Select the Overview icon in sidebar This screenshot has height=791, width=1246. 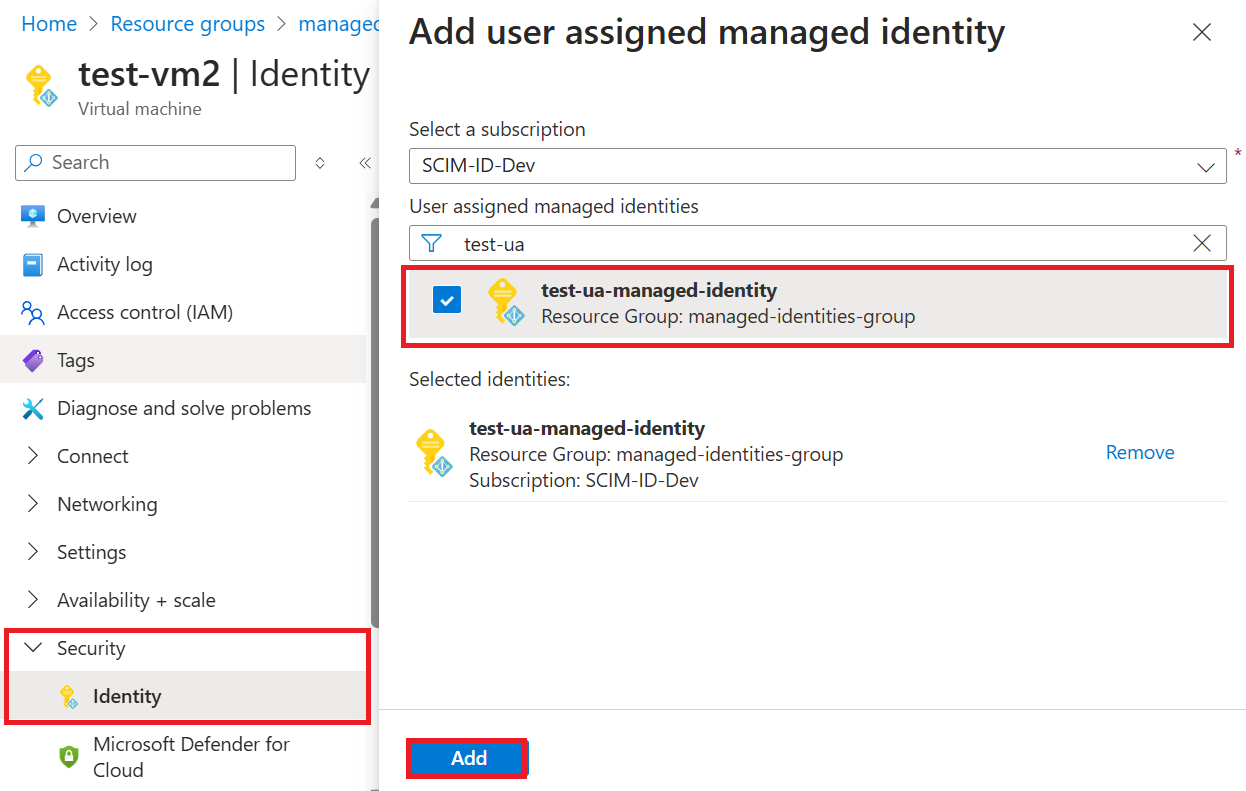pos(33,216)
